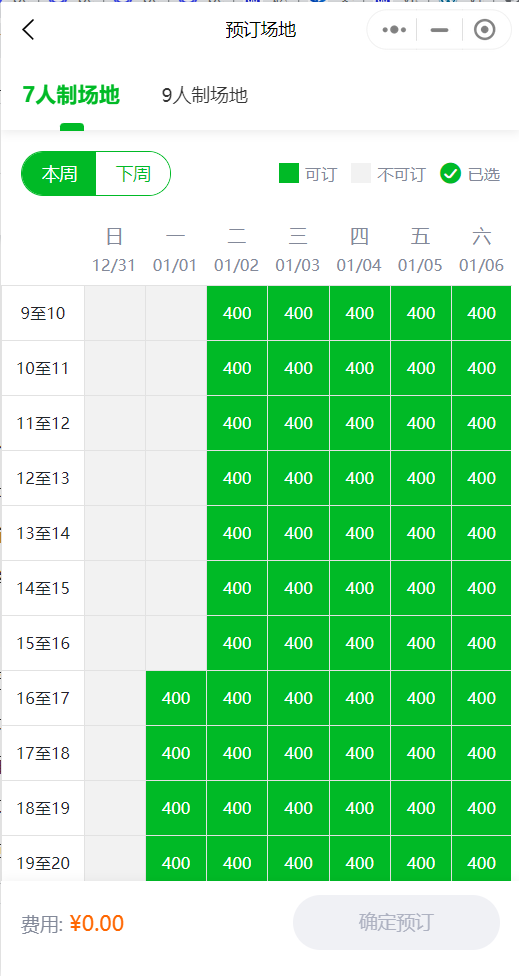This screenshot has width=519, height=976.
Task: Open the three-dots more options menu
Action: coord(393,30)
